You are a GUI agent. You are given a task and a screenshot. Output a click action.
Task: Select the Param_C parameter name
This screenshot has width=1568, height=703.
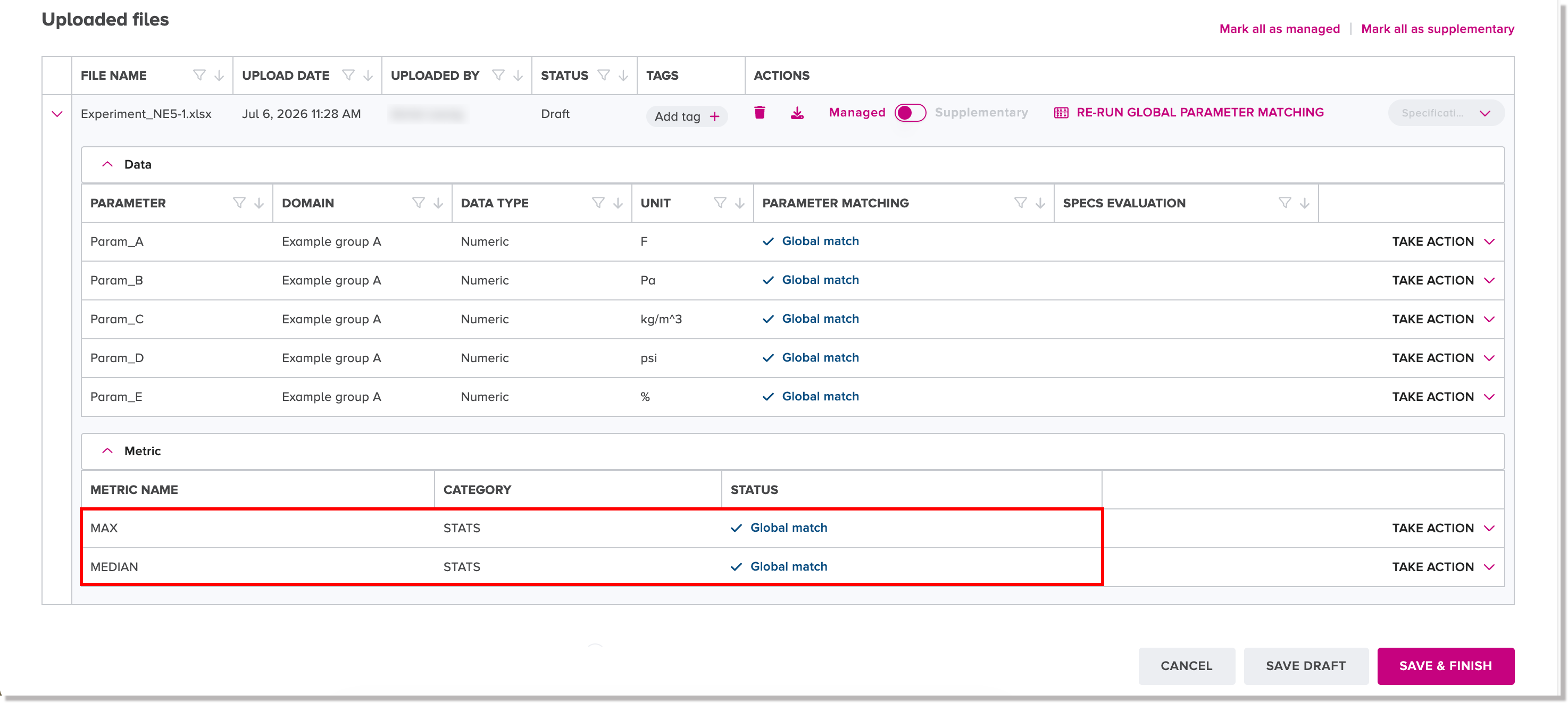pyautogui.click(x=117, y=320)
